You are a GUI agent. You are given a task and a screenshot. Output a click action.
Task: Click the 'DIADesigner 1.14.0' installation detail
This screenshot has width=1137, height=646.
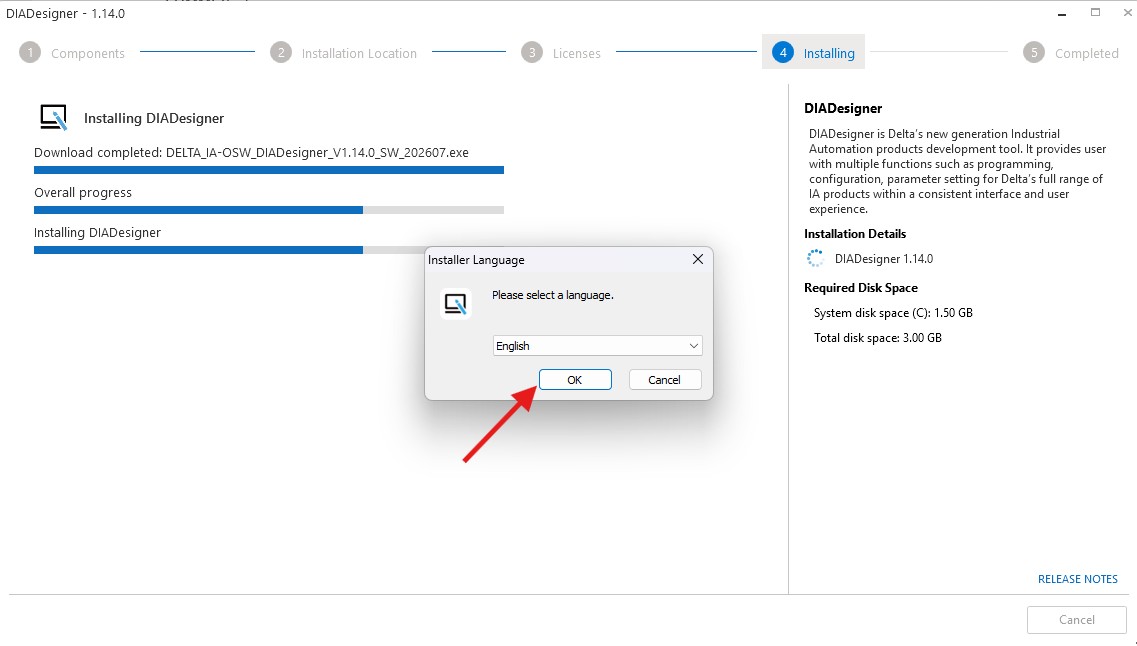pyautogui.click(x=884, y=259)
